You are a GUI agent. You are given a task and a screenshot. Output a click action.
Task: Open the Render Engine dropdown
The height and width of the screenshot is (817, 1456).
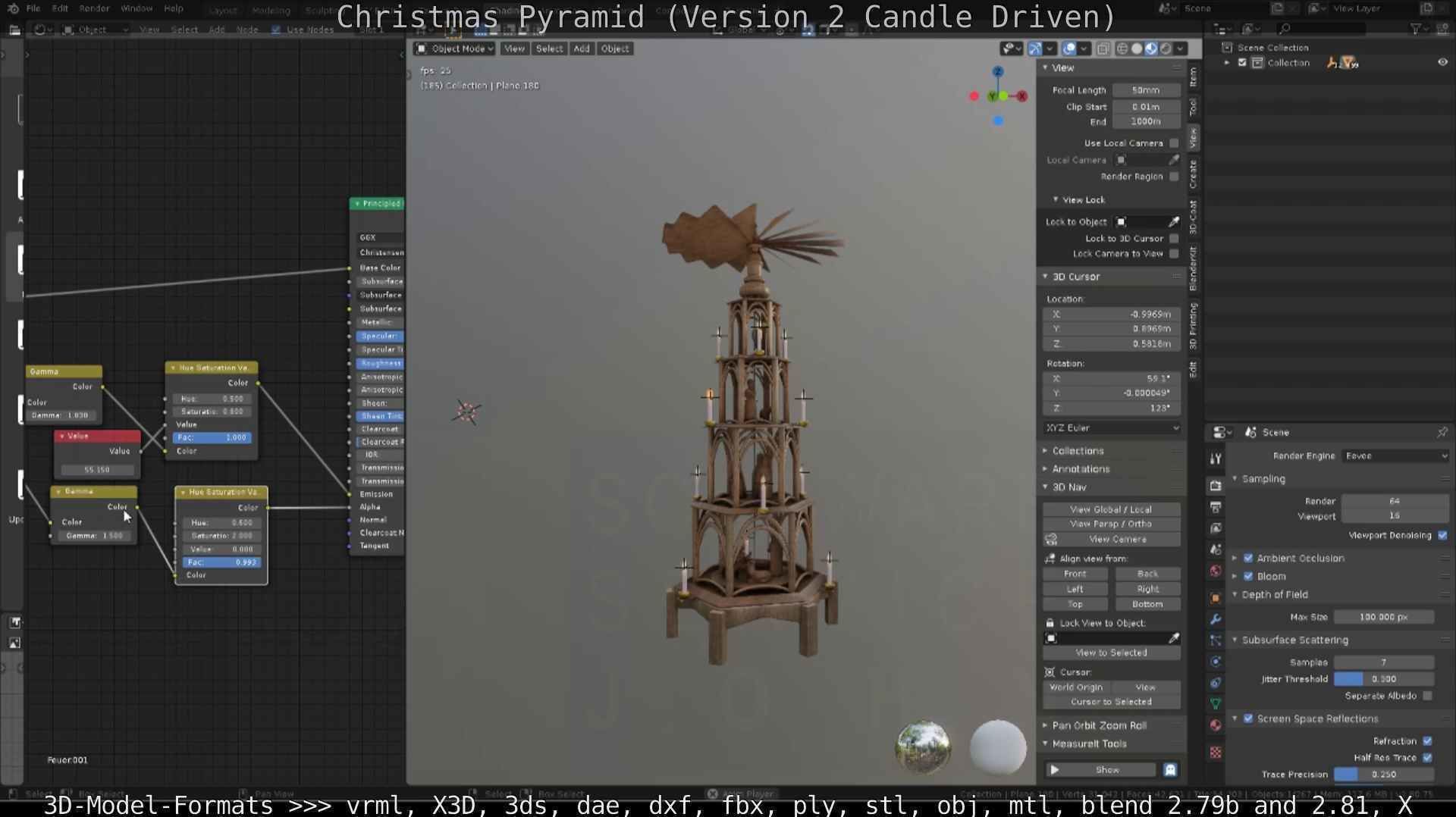(1395, 456)
